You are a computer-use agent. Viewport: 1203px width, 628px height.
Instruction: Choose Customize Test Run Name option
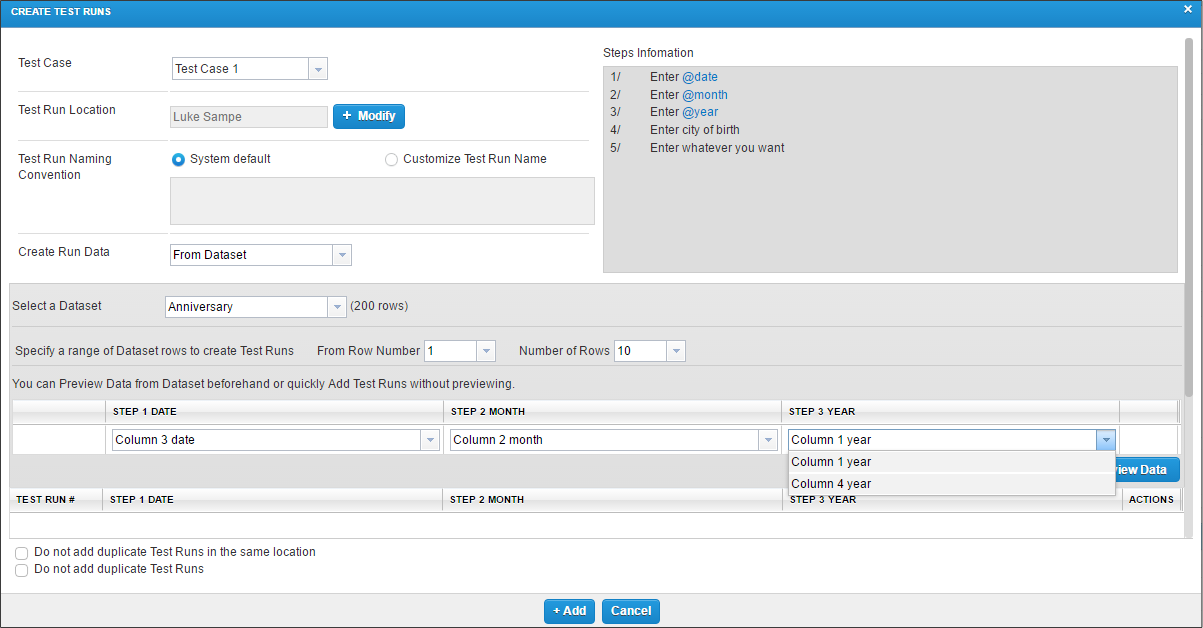click(x=391, y=159)
